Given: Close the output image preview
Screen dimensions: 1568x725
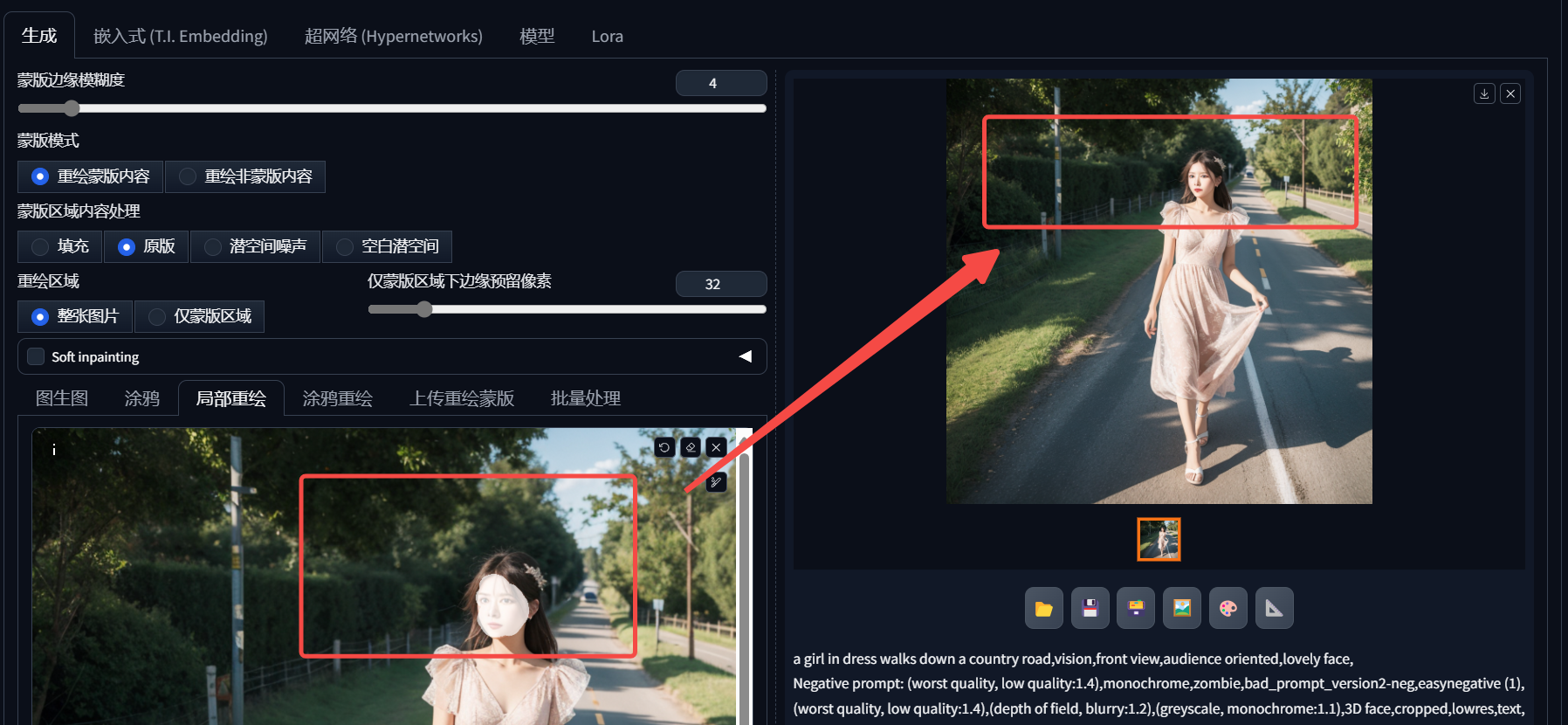Looking at the screenshot, I should tap(1510, 93).
